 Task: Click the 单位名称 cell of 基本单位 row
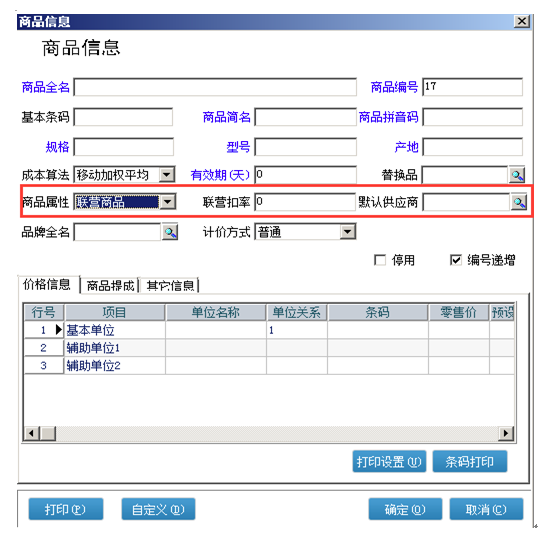(x=216, y=330)
